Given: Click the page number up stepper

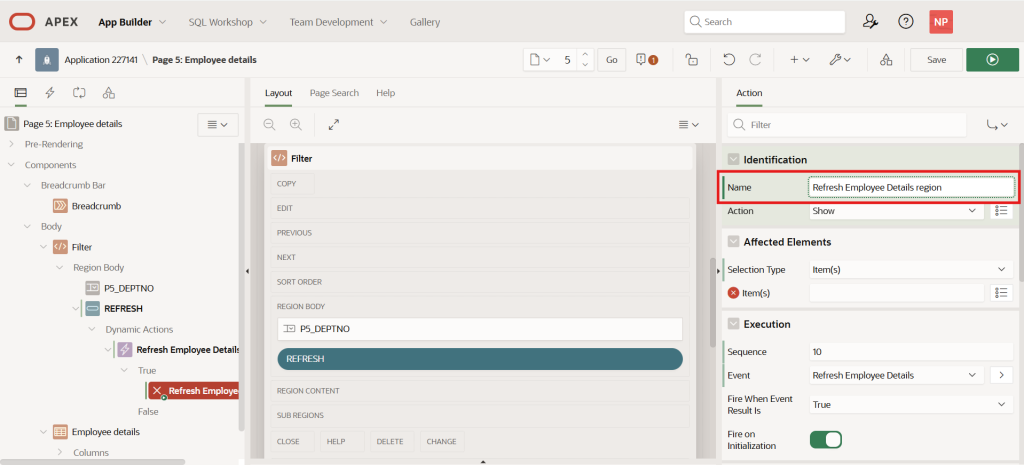Looking at the screenshot, I should [585, 55].
